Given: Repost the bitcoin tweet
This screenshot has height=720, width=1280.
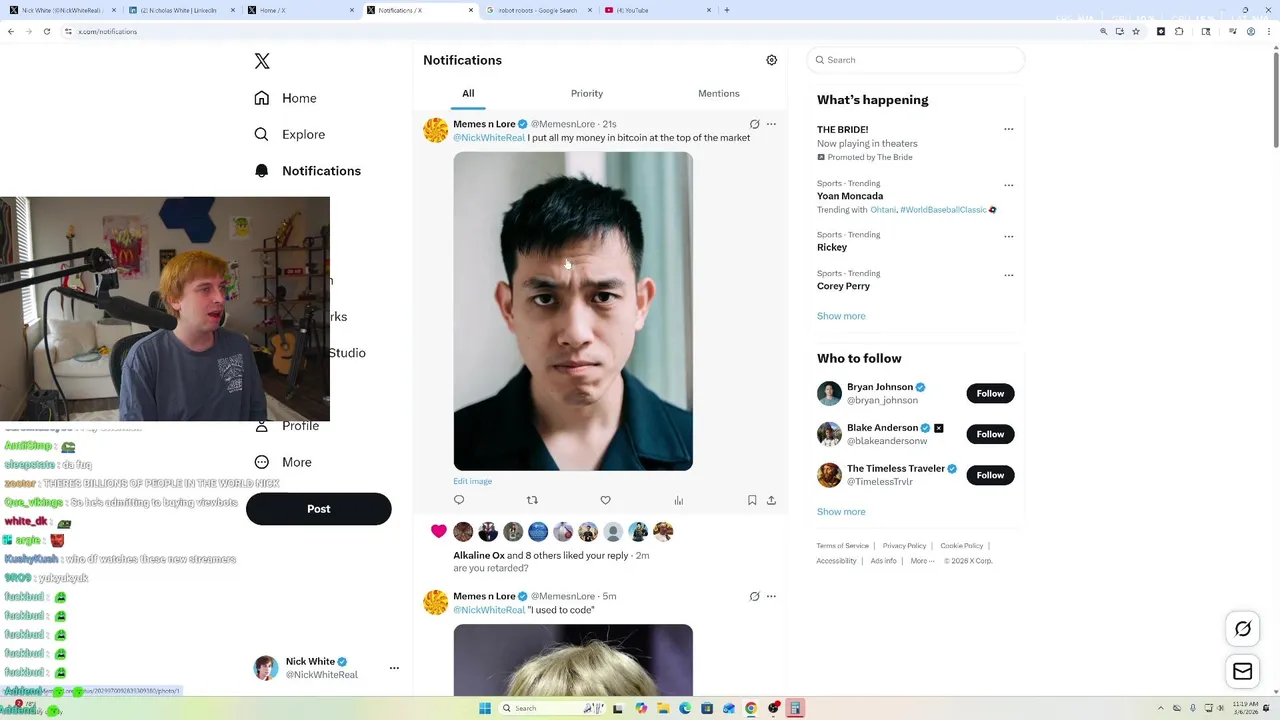Looking at the screenshot, I should (x=532, y=500).
